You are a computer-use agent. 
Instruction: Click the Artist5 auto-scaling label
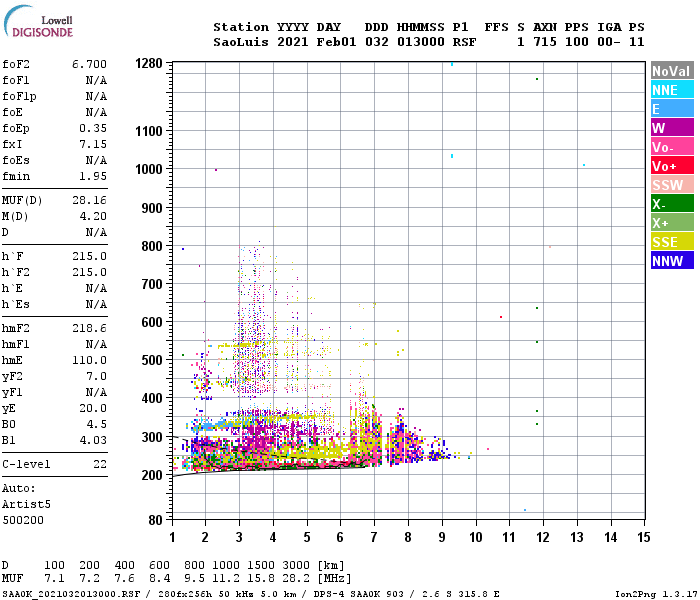[26, 504]
